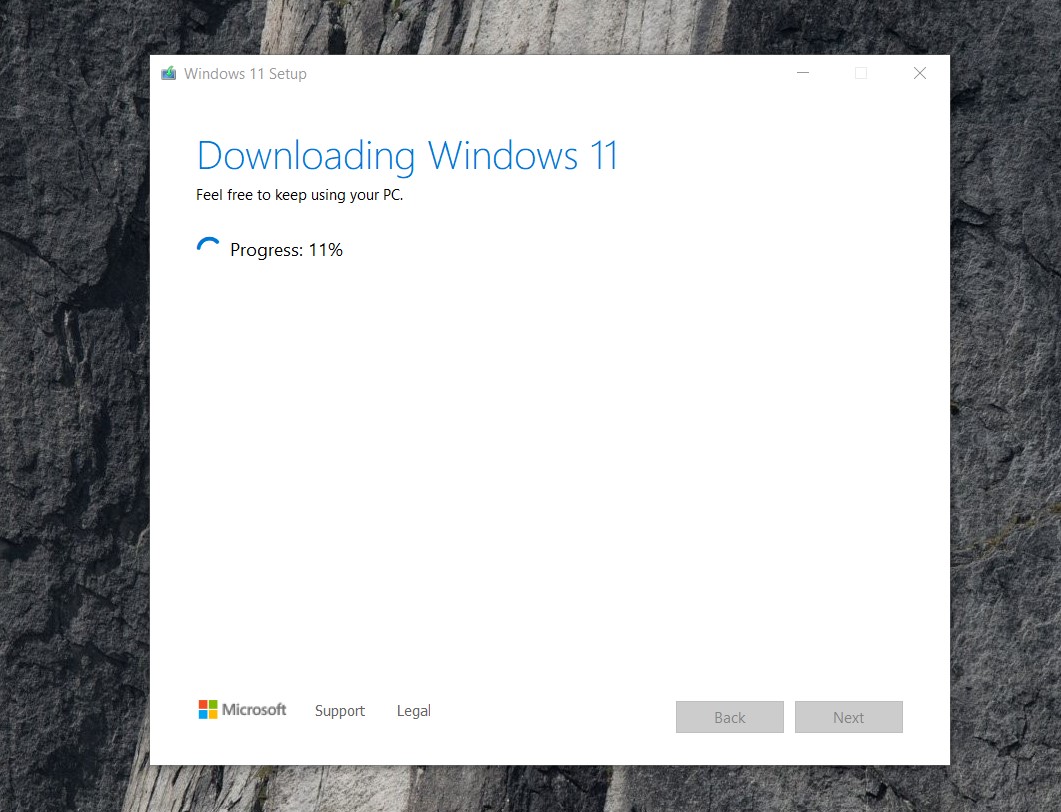Screen dimensions: 1061x812
Task: Click the Back button
Action: (729, 717)
